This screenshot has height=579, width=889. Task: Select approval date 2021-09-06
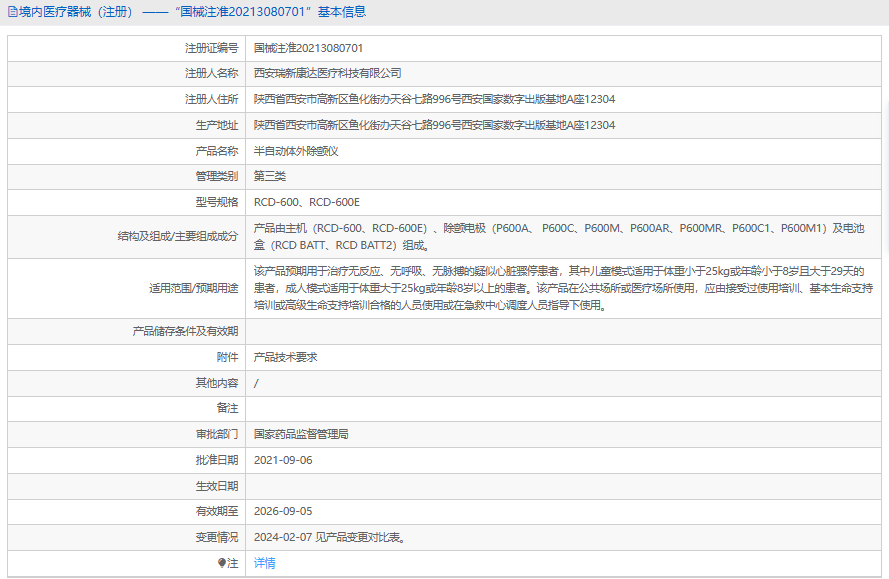click(x=283, y=460)
